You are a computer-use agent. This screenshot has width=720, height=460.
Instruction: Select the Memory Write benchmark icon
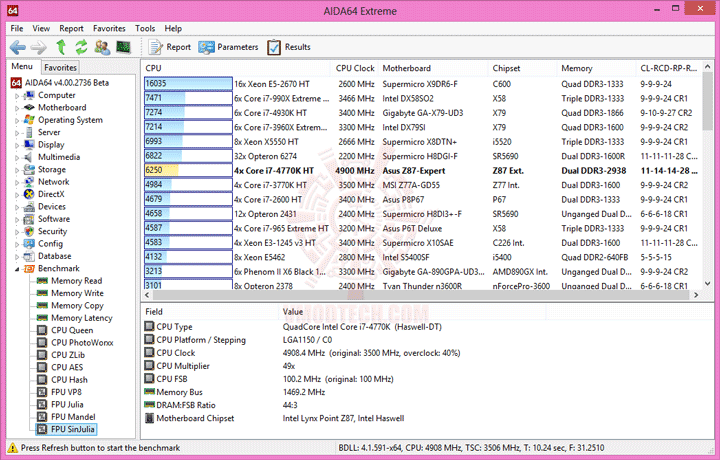point(42,293)
